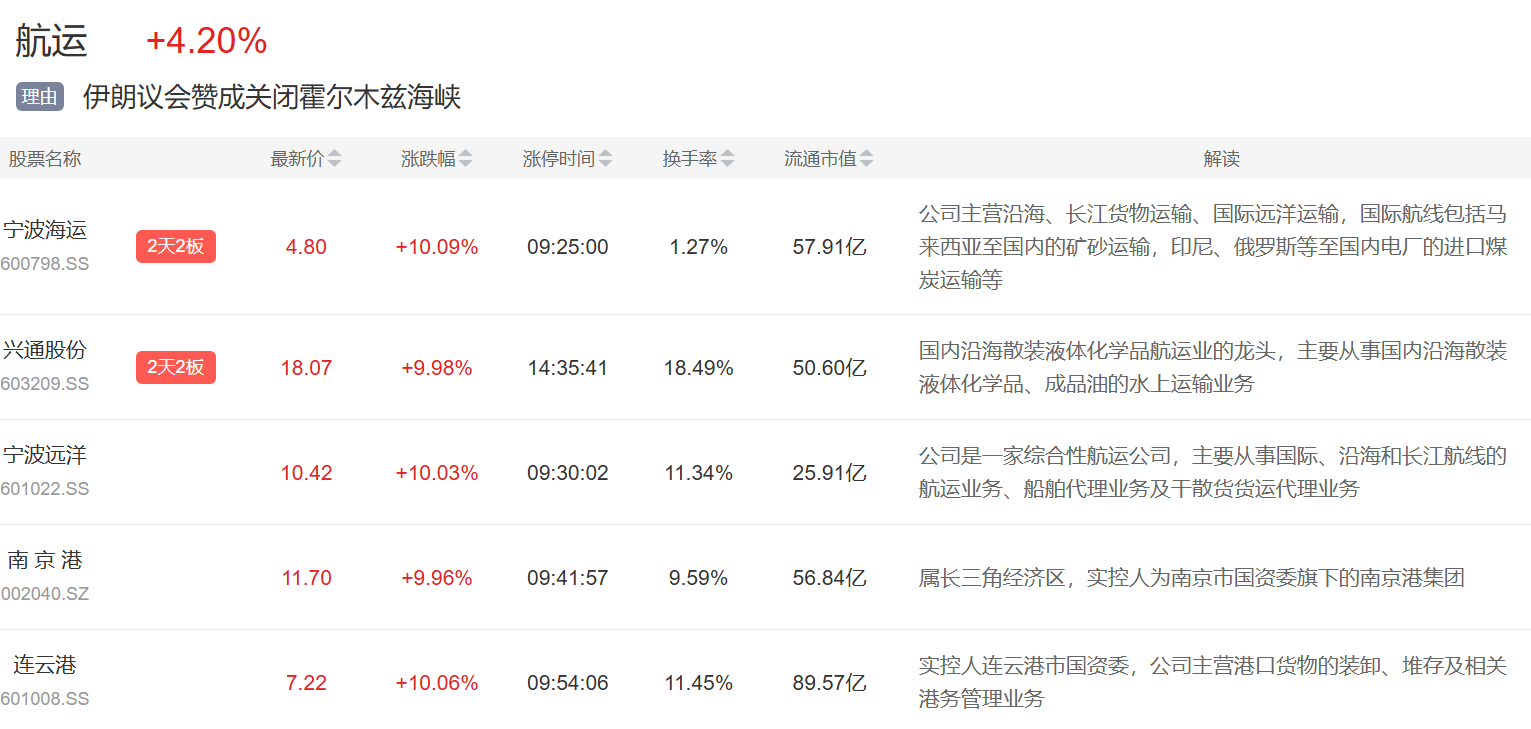Viewport: 1531px width, 729px height.
Task: Open 宁波海运 stock details
Action: pyautogui.click(x=45, y=230)
